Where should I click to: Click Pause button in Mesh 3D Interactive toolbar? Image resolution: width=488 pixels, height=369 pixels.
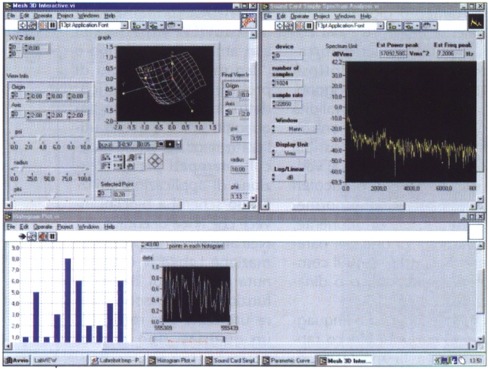click(x=52, y=25)
